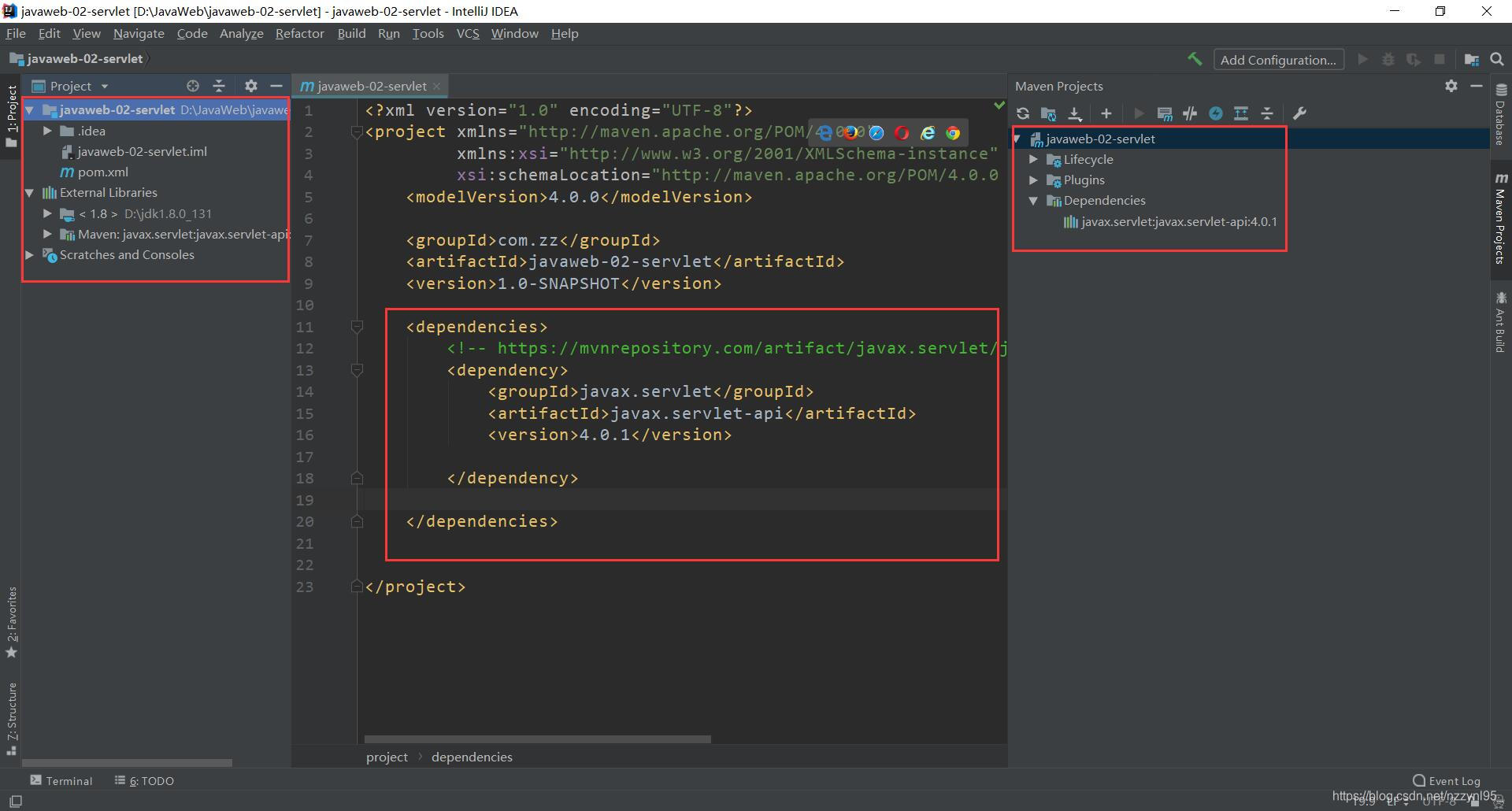Open the Project Structure dialog icon

pos(1471,59)
